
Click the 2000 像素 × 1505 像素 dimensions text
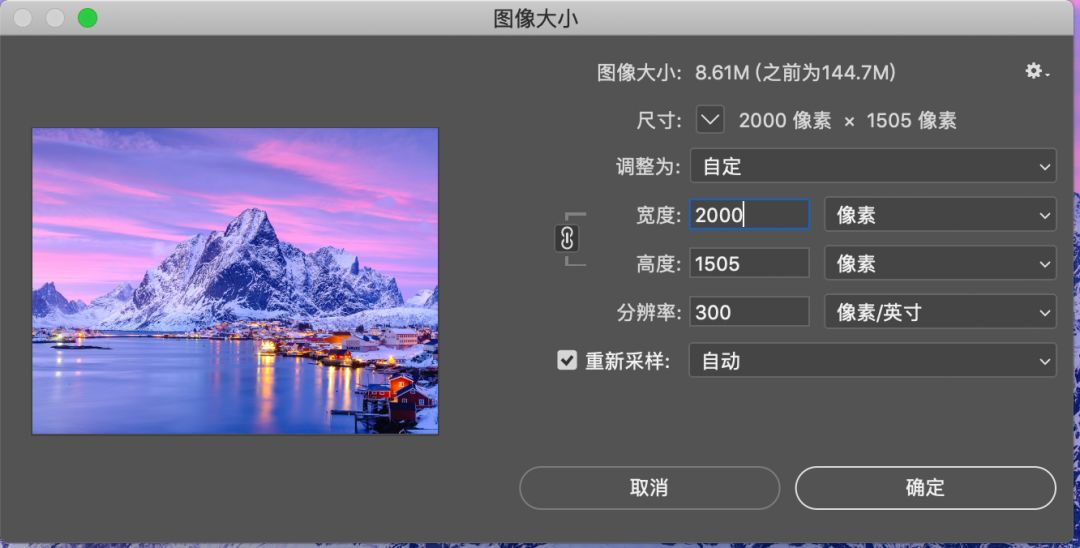click(x=847, y=120)
